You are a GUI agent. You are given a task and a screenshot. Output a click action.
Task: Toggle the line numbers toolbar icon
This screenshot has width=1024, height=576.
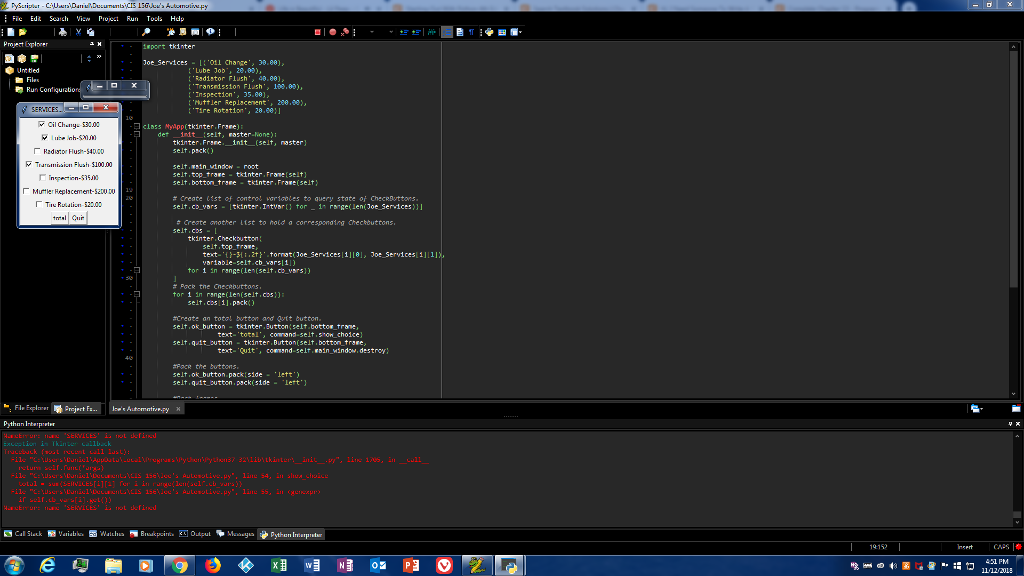coord(447,31)
